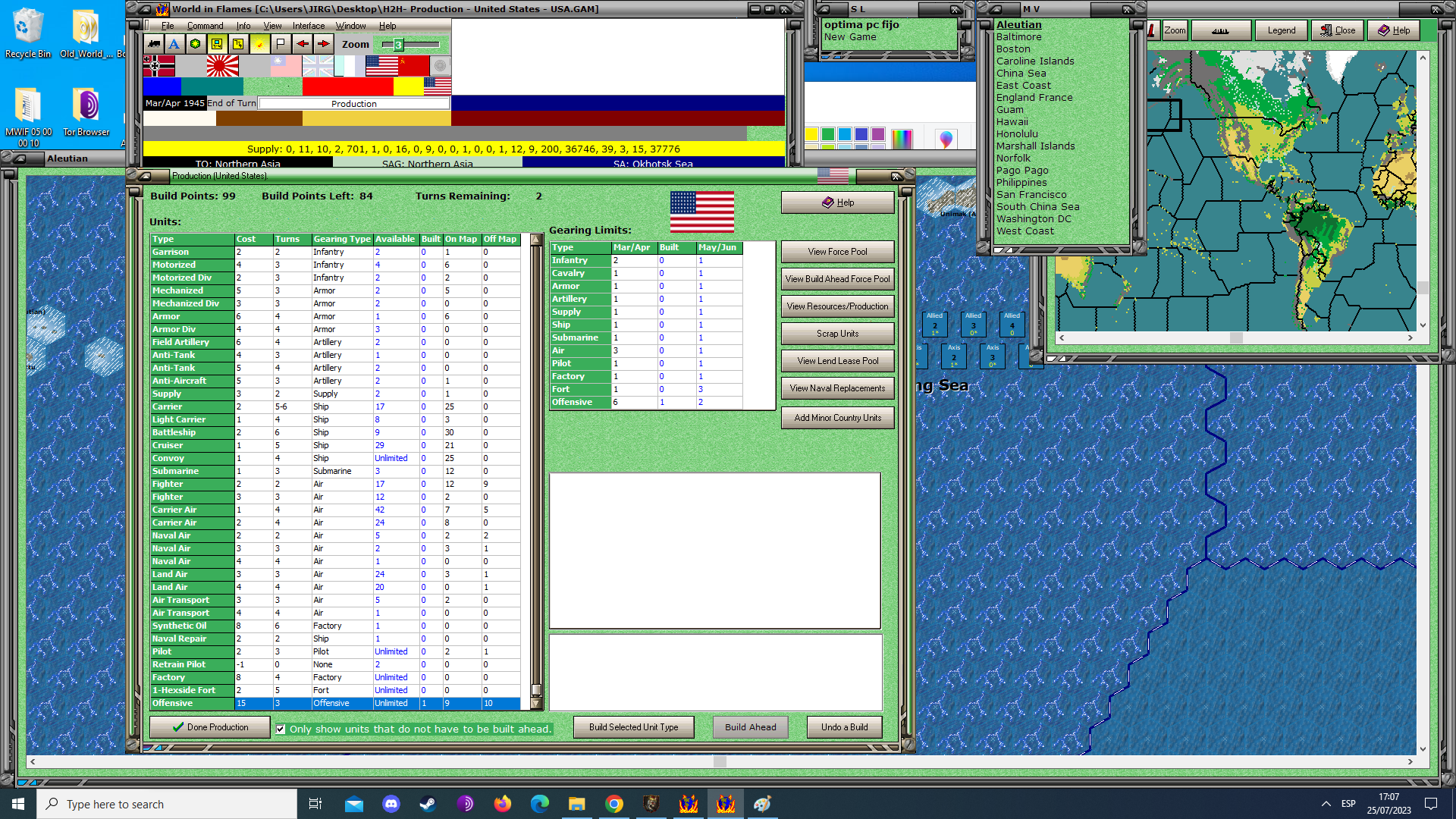Open the Interface menu
The height and width of the screenshot is (819, 1456).
coord(309,26)
